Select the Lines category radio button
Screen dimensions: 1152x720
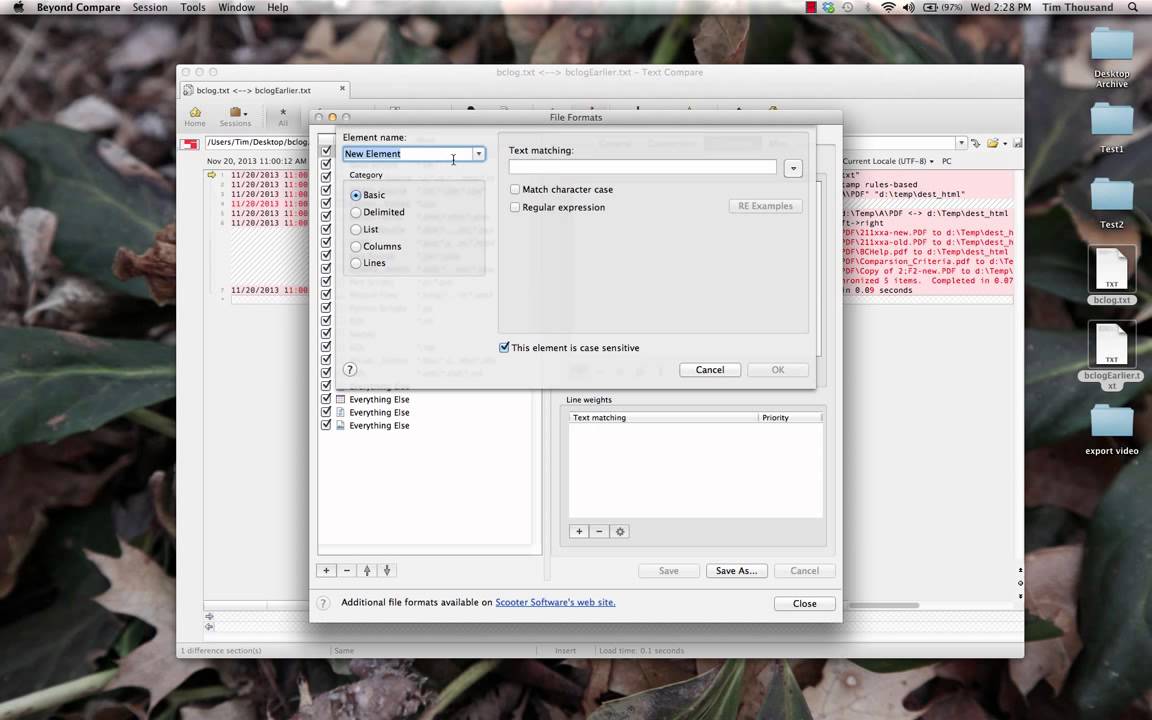[356, 263]
